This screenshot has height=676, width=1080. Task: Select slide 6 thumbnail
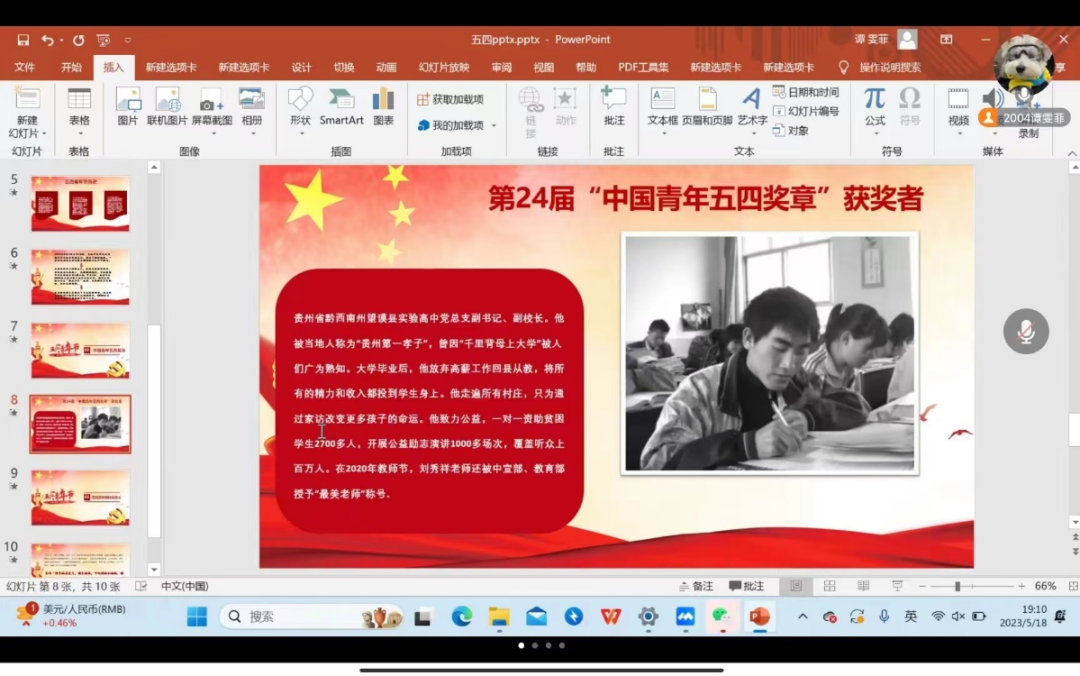[80, 277]
